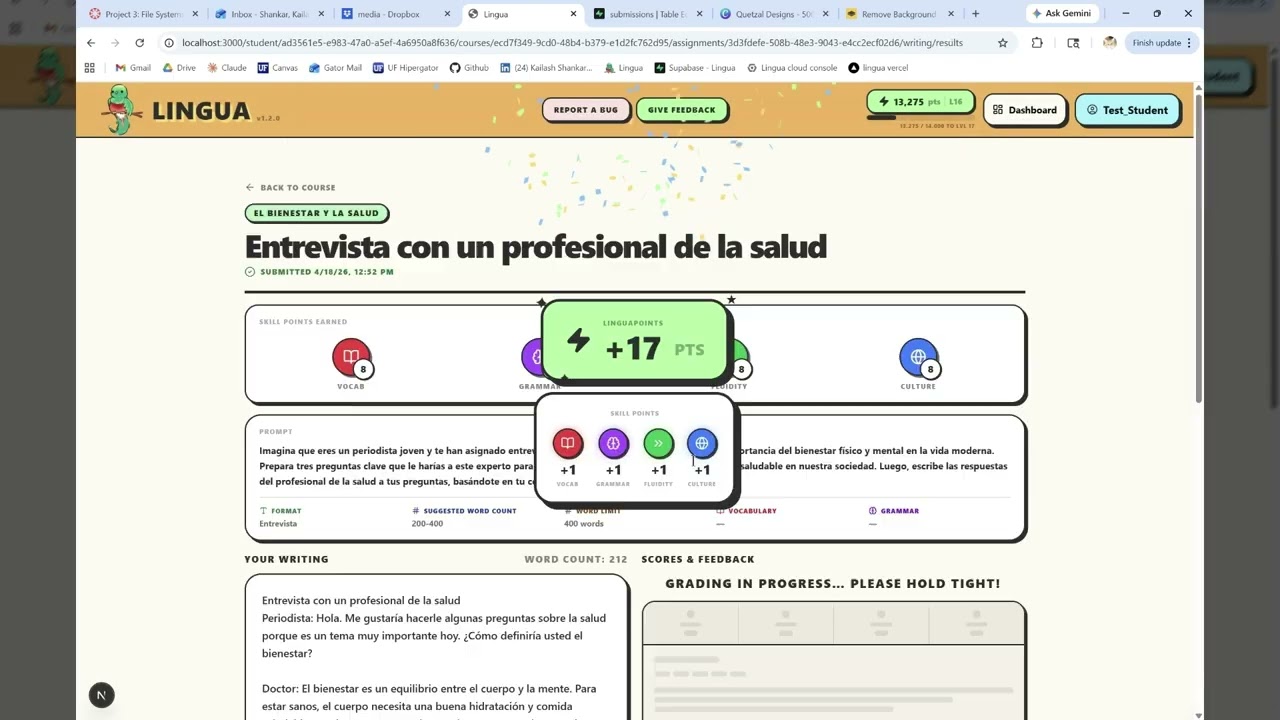Click the Word Count: 212 label

[576, 559]
